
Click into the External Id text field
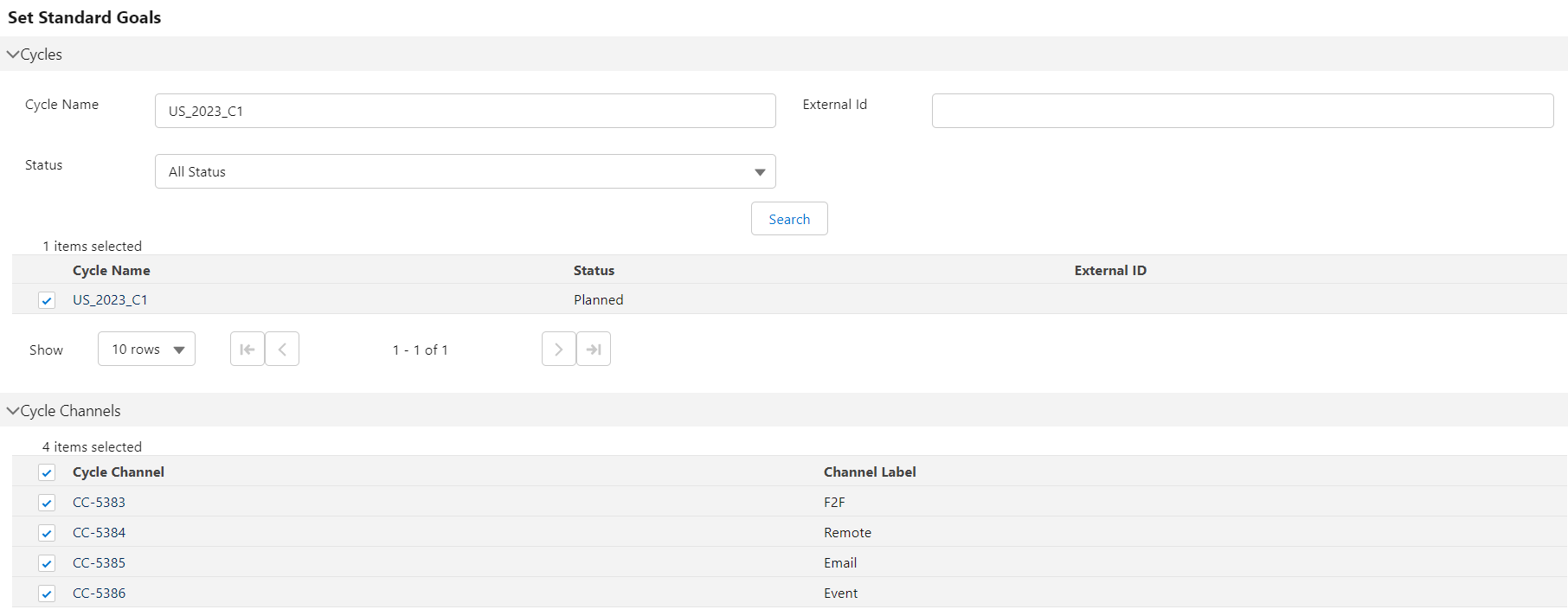(1242, 111)
